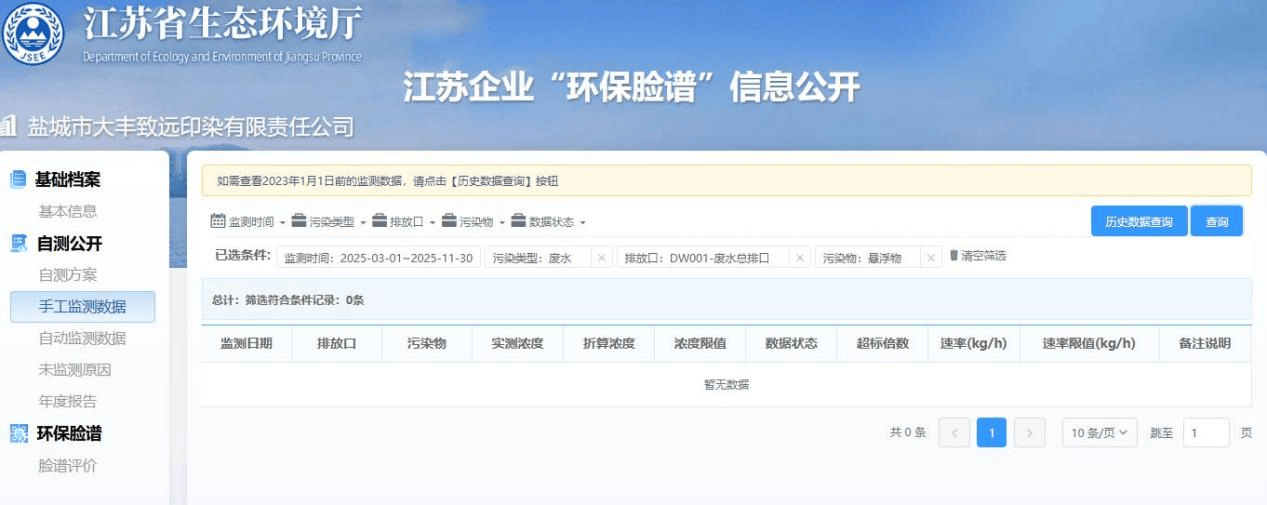Open the 监测时间 filter dropdown

pyautogui.click(x=248, y=222)
